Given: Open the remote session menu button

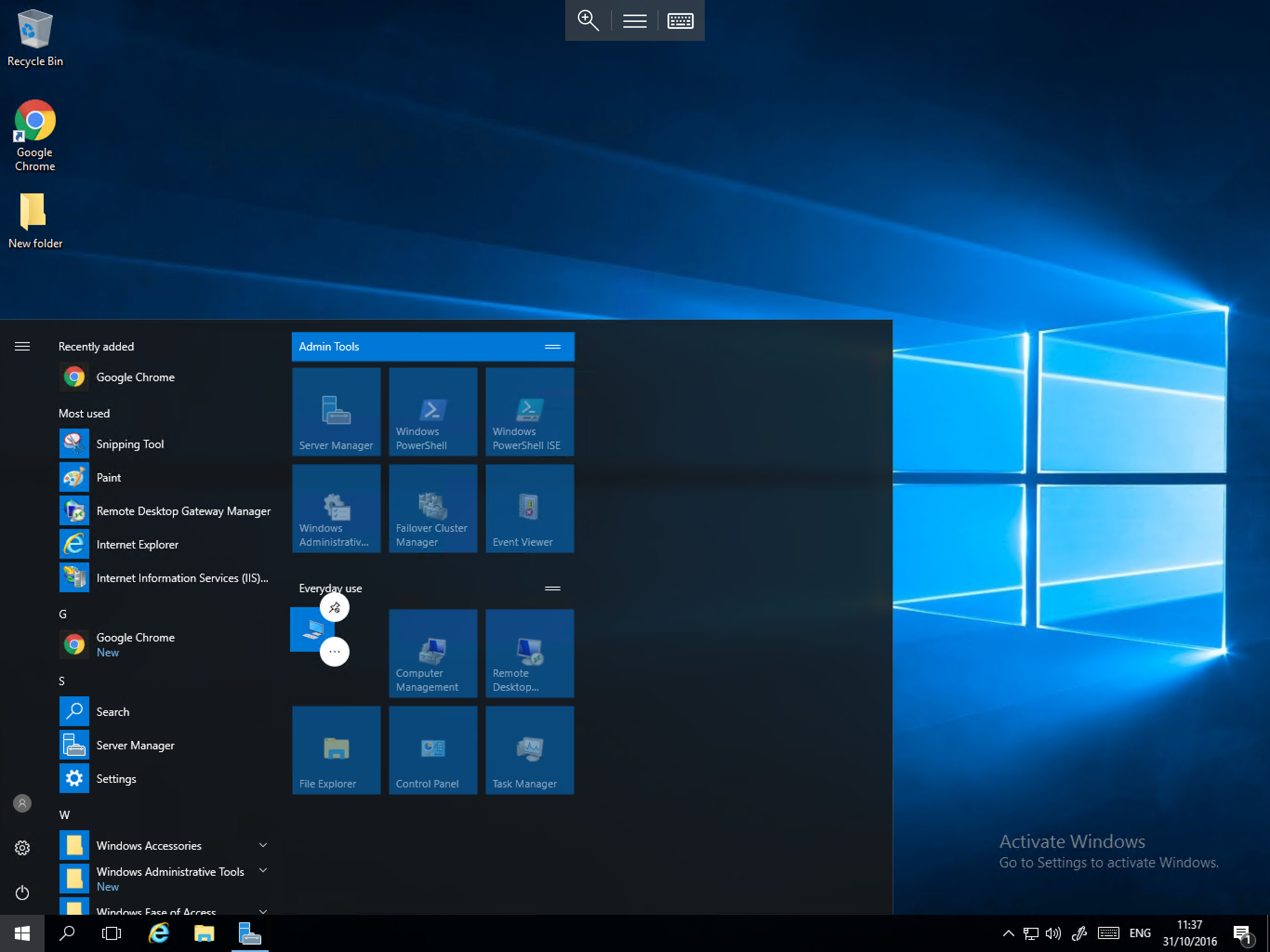Looking at the screenshot, I should [x=635, y=20].
